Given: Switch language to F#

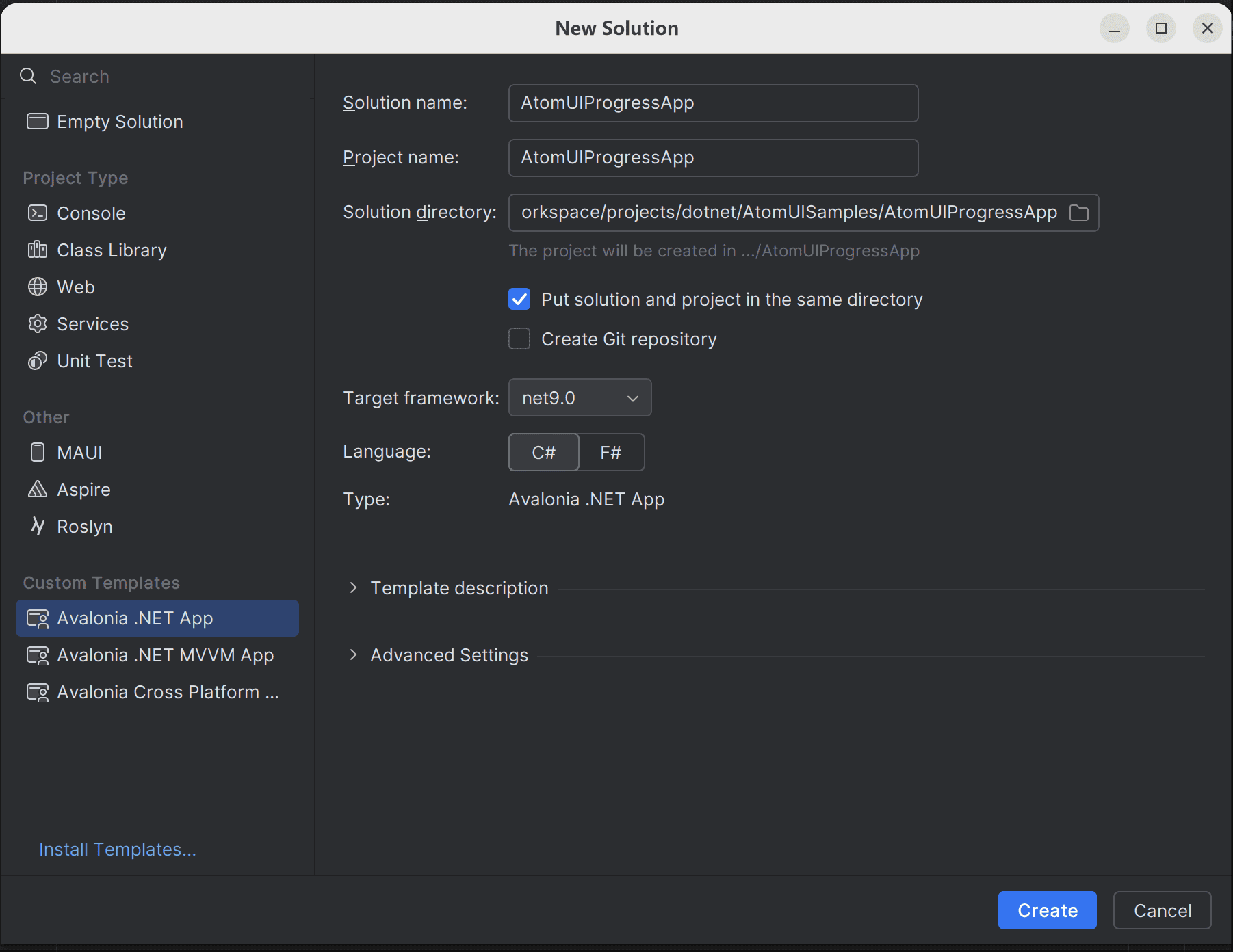Looking at the screenshot, I should [611, 452].
